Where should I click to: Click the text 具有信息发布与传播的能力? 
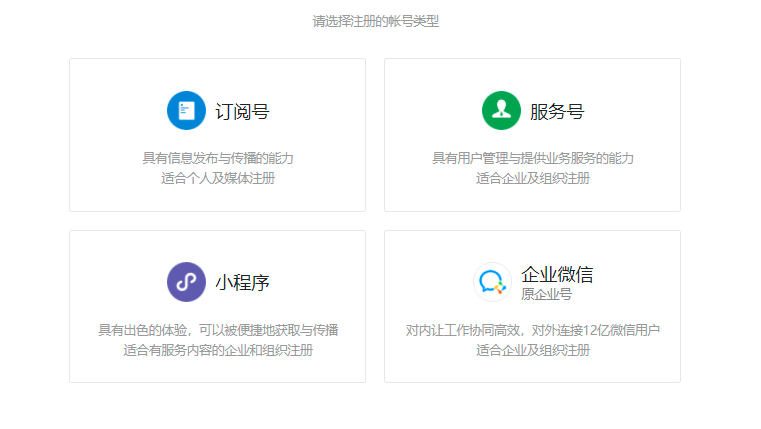point(218,158)
